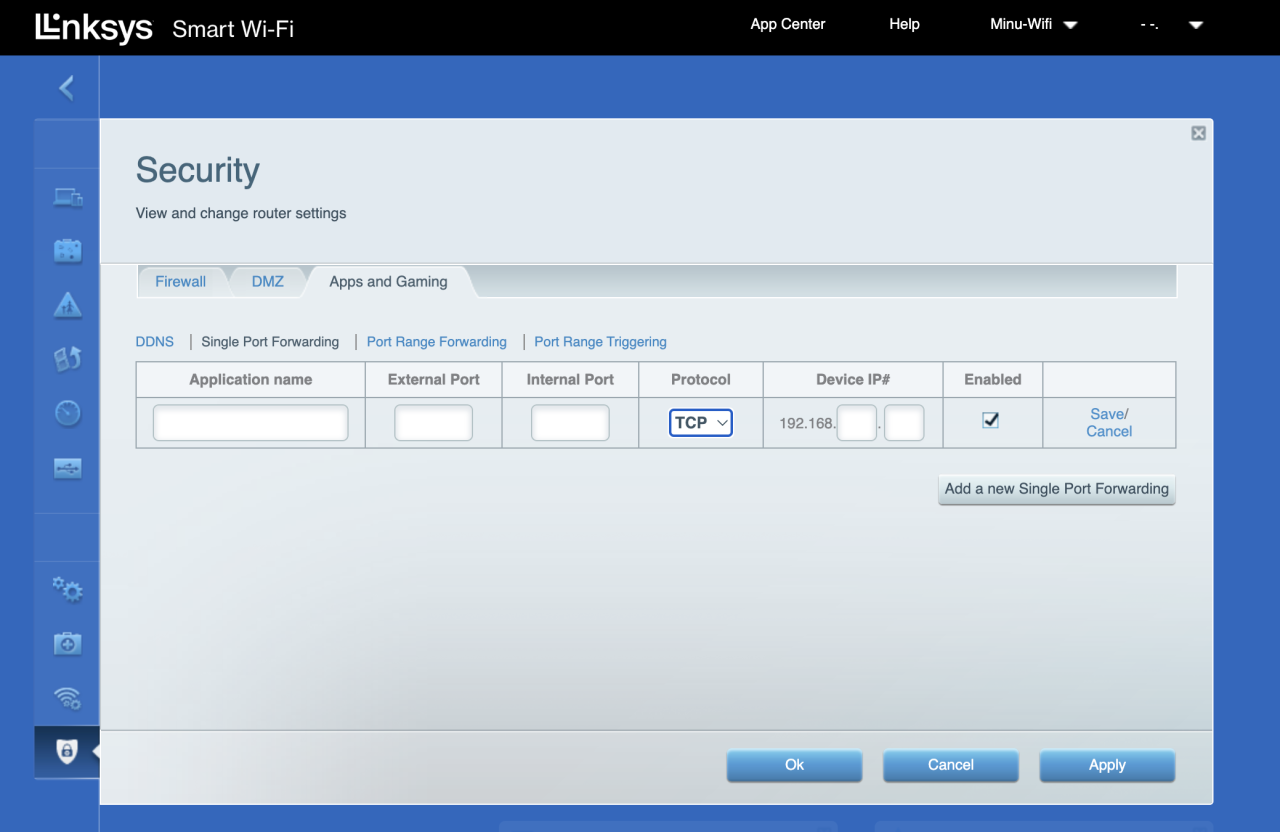Open the Protocol dropdown

click(x=700, y=422)
